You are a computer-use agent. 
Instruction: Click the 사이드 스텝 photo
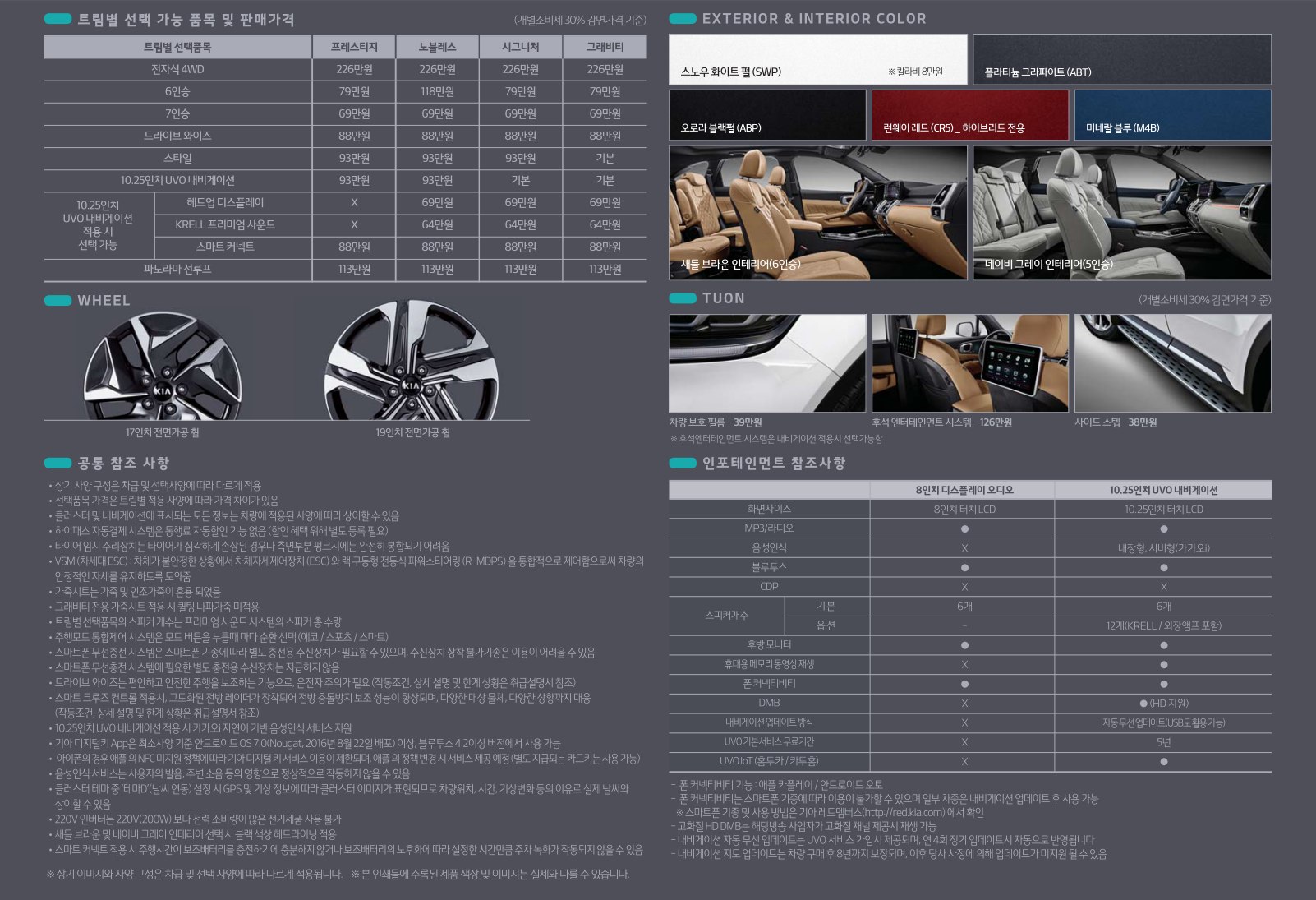click(1172, 362)
